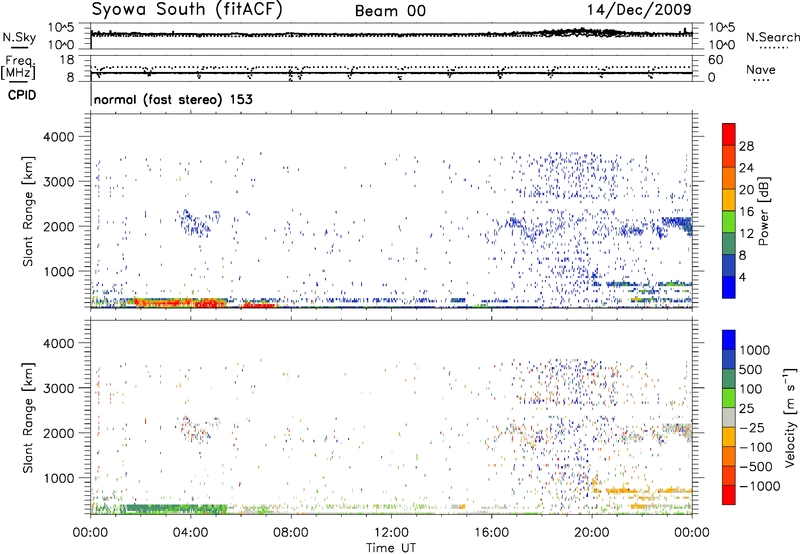Image resolution: width=800 pixels, height=554 pixels.
Task: Click the blue top Velocity colorbar segment
Action: pos(729,340)
